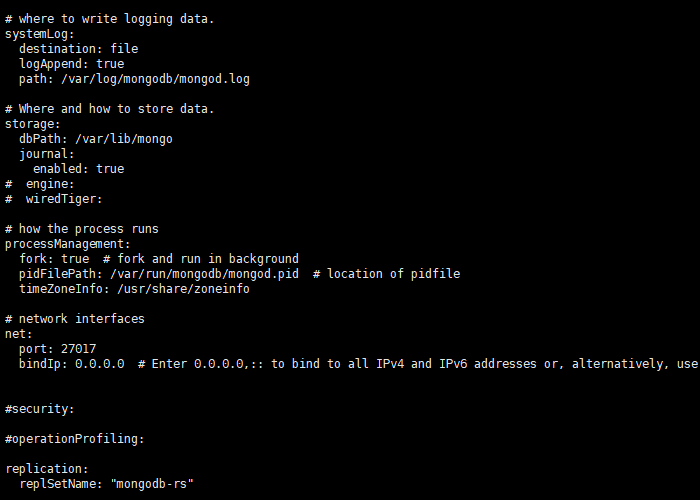700x500 pixels.
Task: Click the commented wiredTiger: line
Action: tap(54, 199)
